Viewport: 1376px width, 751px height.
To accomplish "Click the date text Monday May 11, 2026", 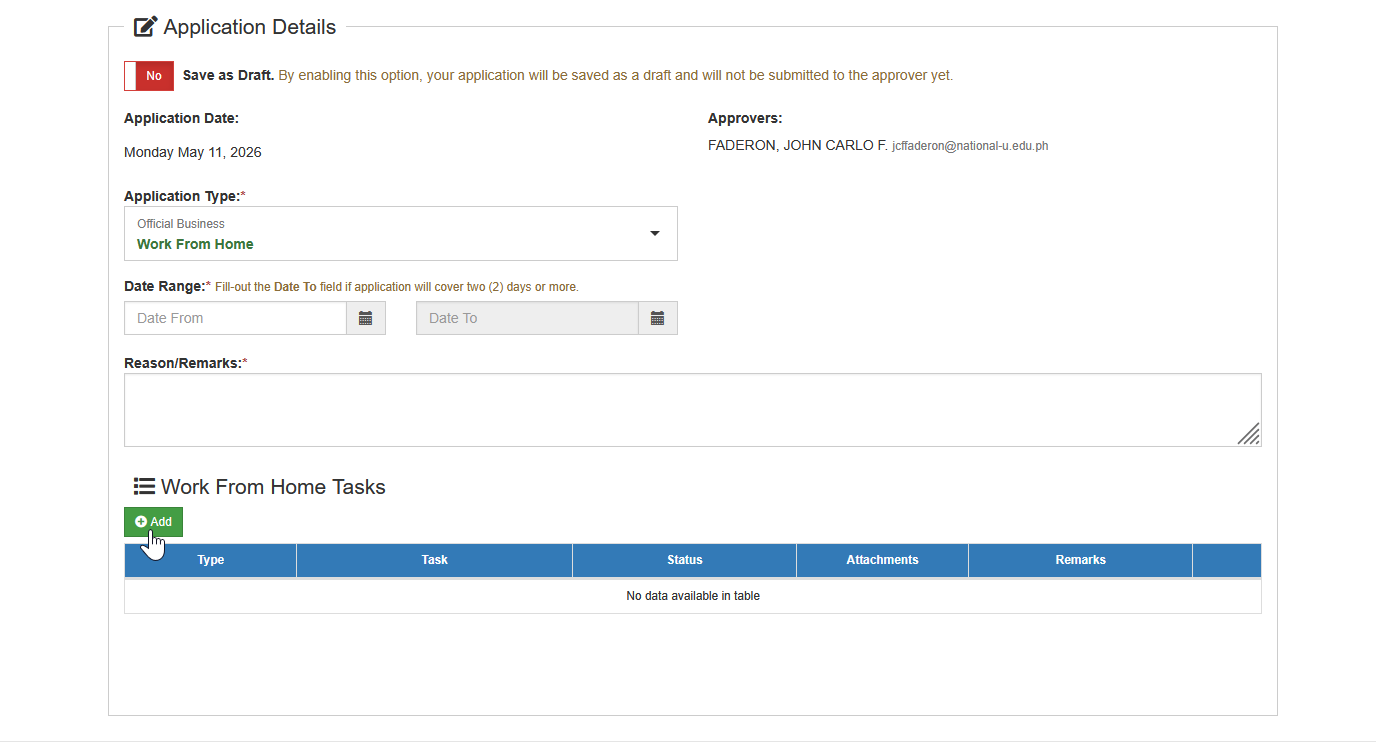I will click(193, 153).
